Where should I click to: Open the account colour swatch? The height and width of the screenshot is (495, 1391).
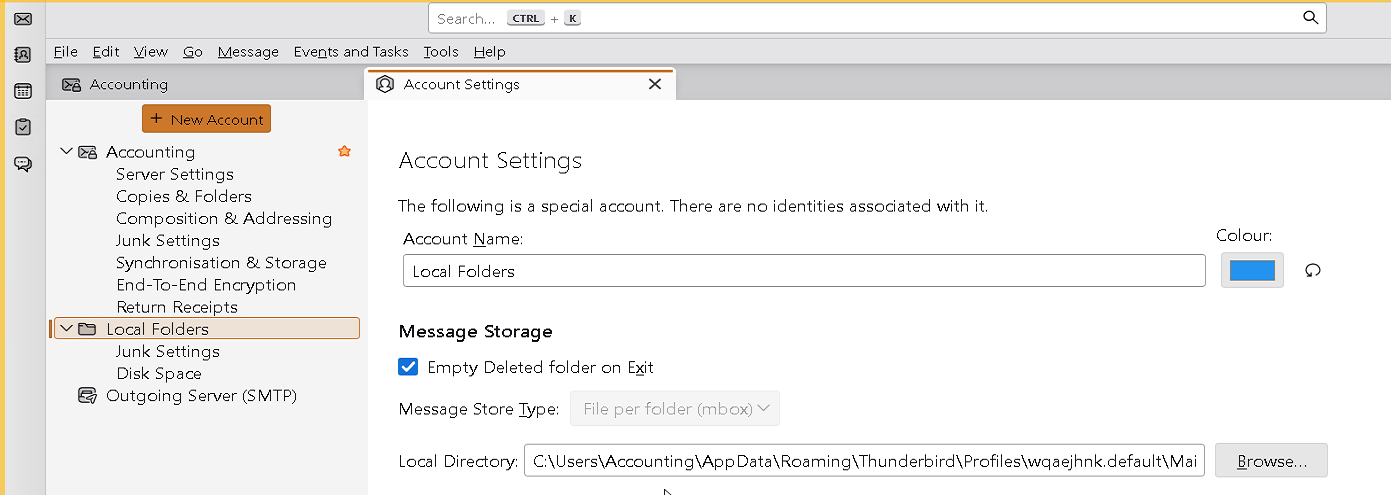click(1252, 270)
